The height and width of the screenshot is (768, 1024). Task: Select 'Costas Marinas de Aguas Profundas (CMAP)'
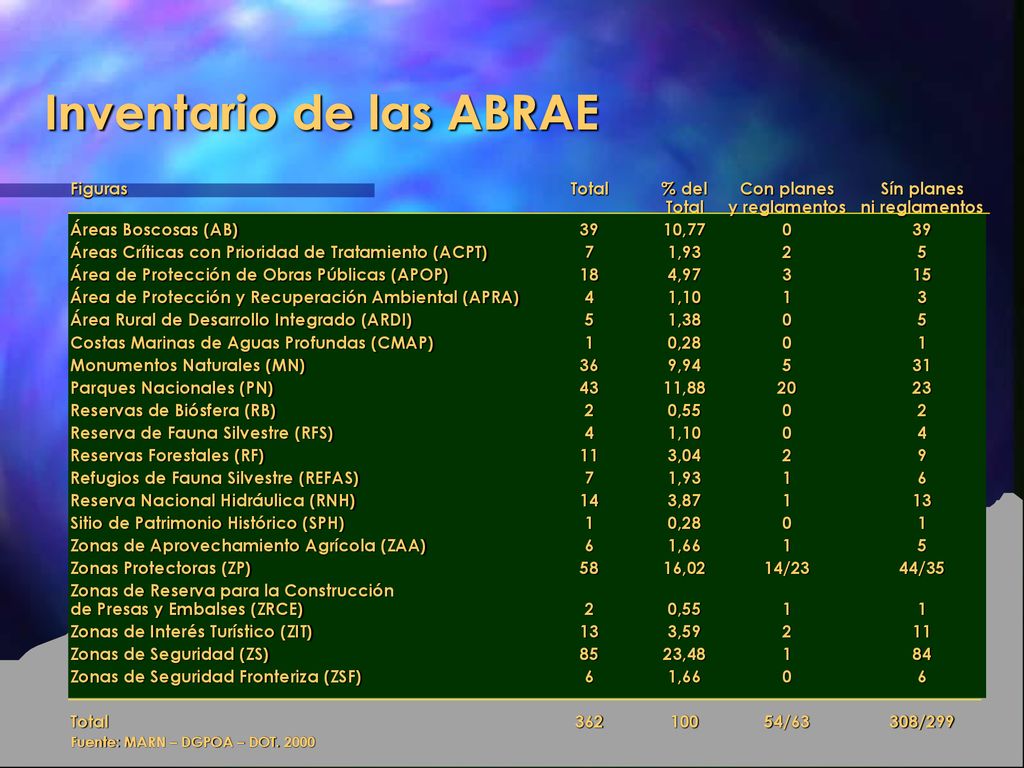(x=251, y=343)
